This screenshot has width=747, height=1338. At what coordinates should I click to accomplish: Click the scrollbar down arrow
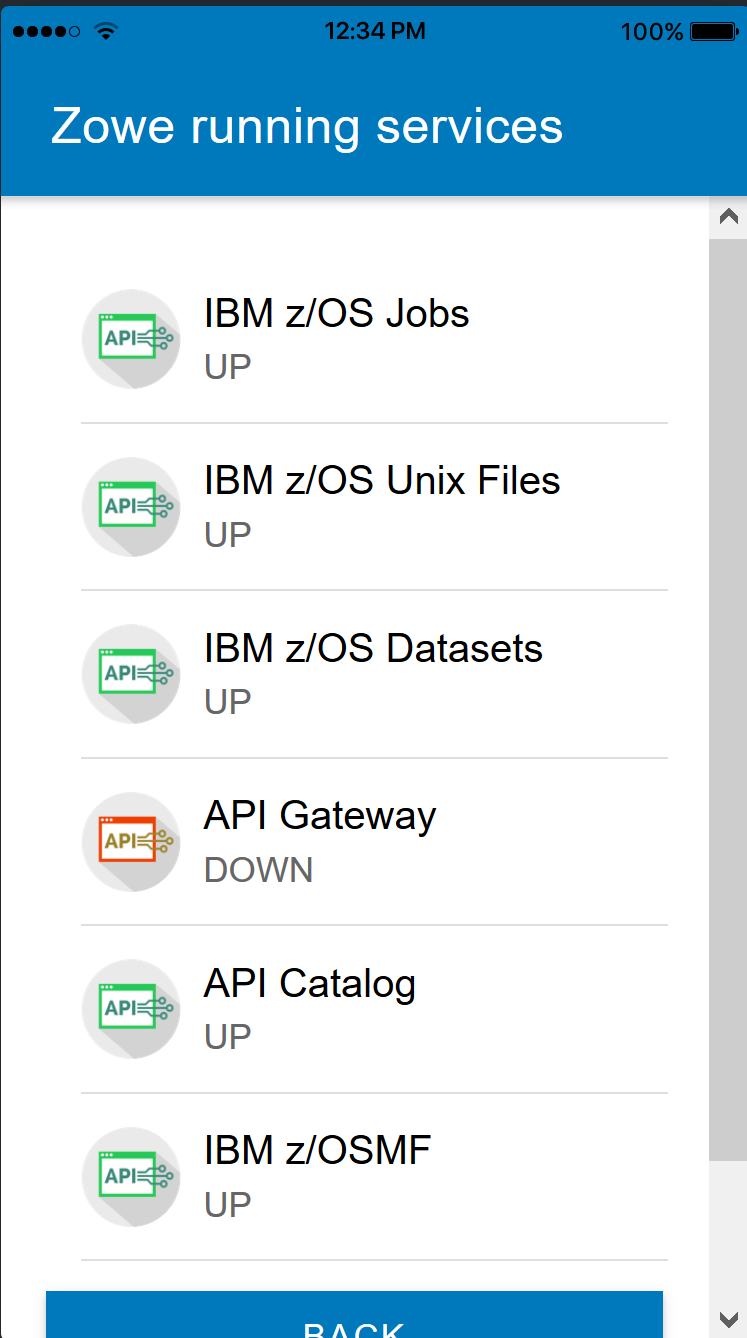pyautogui.click(x=728, y=1318)
